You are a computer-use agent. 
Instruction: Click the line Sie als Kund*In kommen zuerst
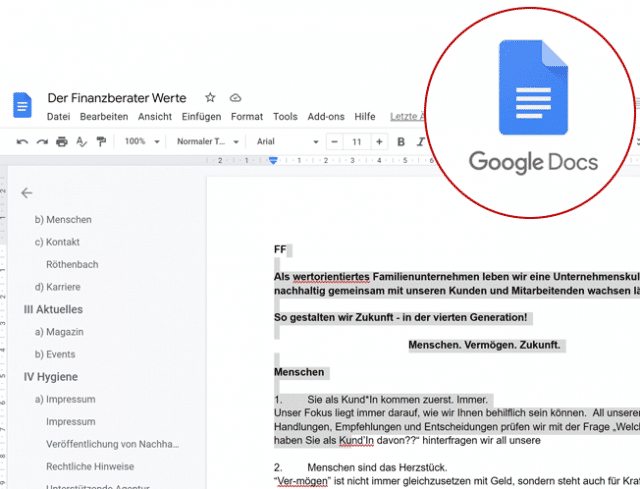(398, 400)
